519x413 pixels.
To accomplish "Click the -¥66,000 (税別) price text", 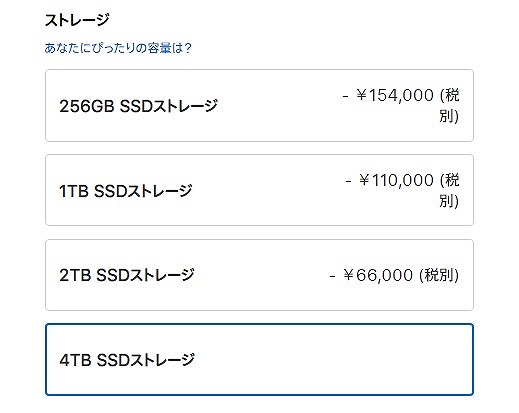I will pos(394,275).
